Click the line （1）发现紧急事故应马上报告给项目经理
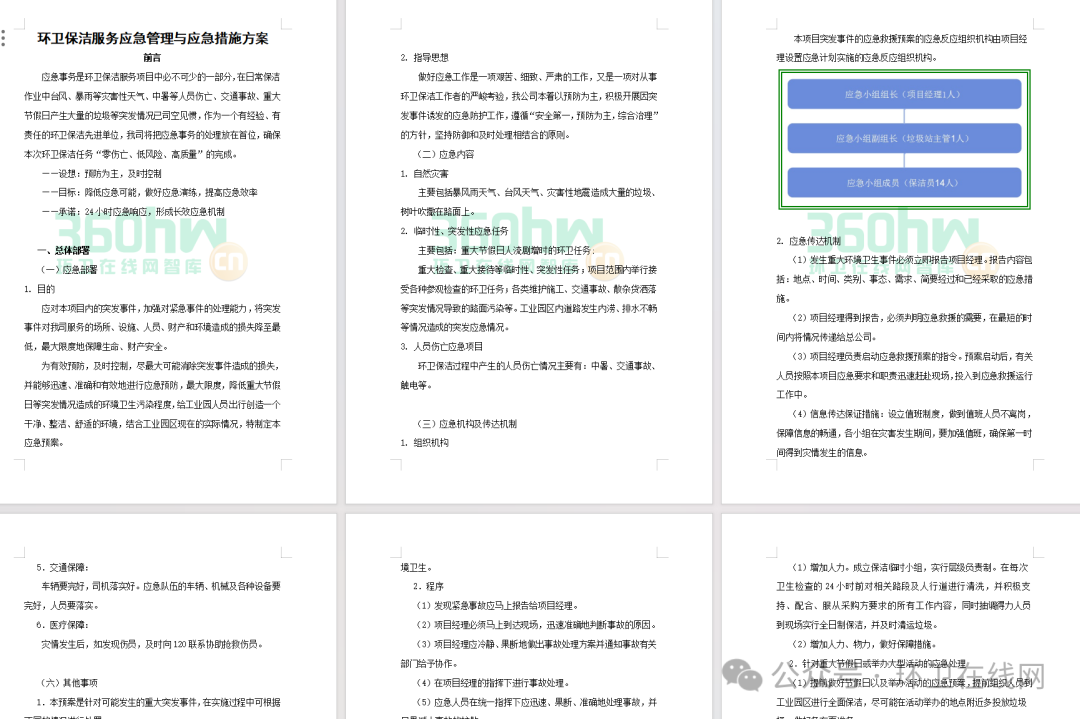The image size is (1080, 719). 498,606
